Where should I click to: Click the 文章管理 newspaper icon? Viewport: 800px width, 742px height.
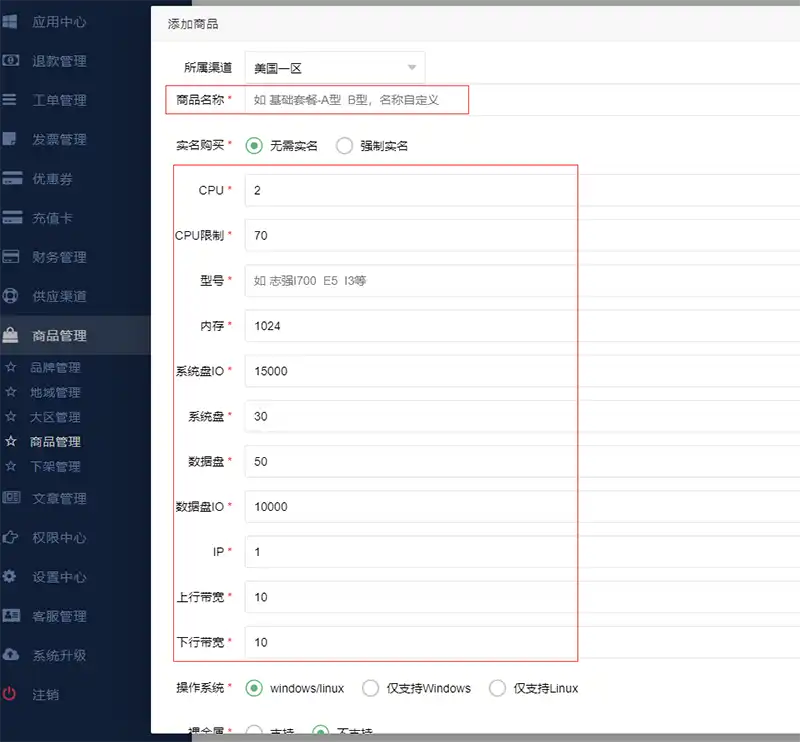click(x=11, y=498)
